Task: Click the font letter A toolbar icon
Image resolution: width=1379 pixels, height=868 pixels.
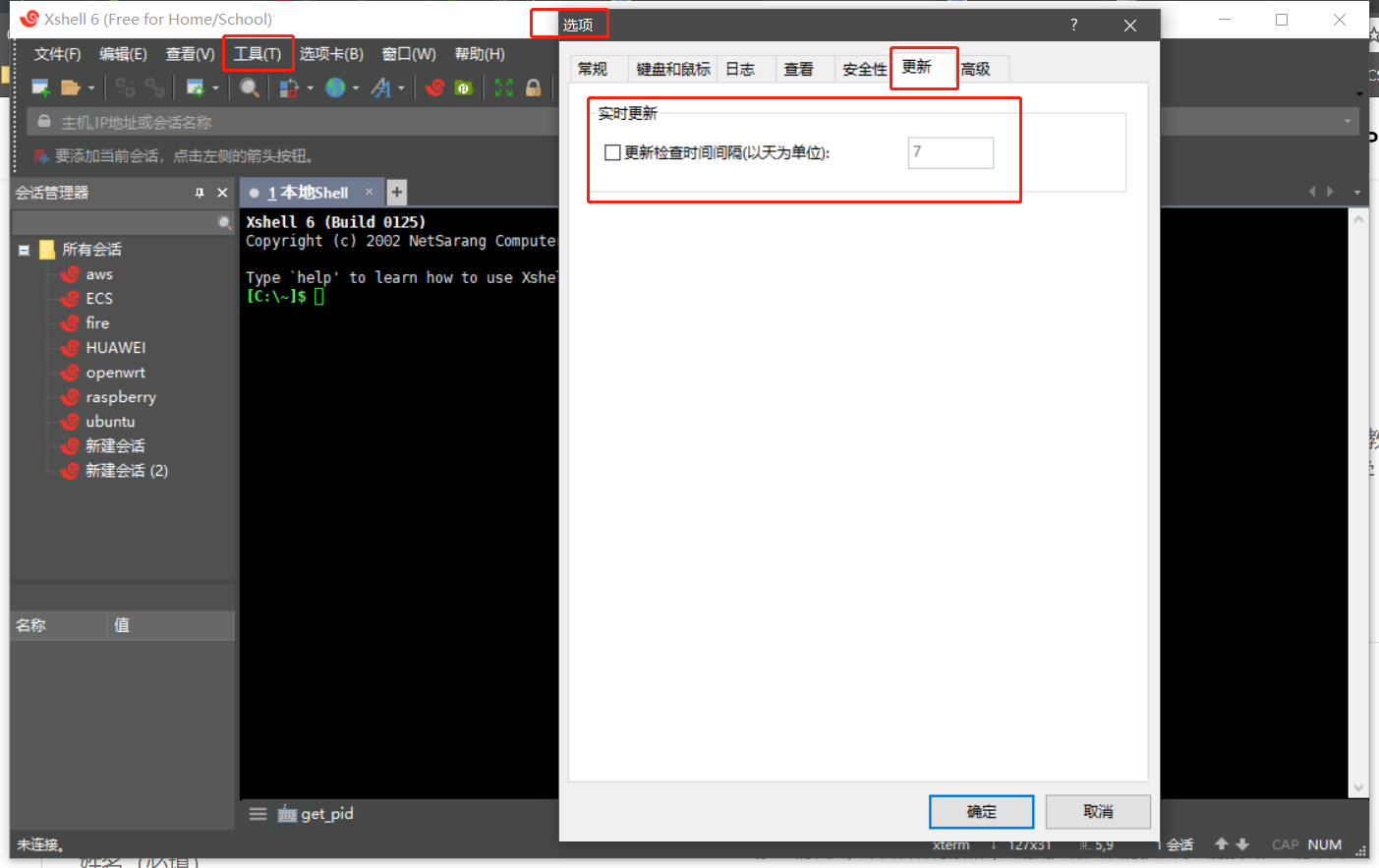Action: pos(380,87)
